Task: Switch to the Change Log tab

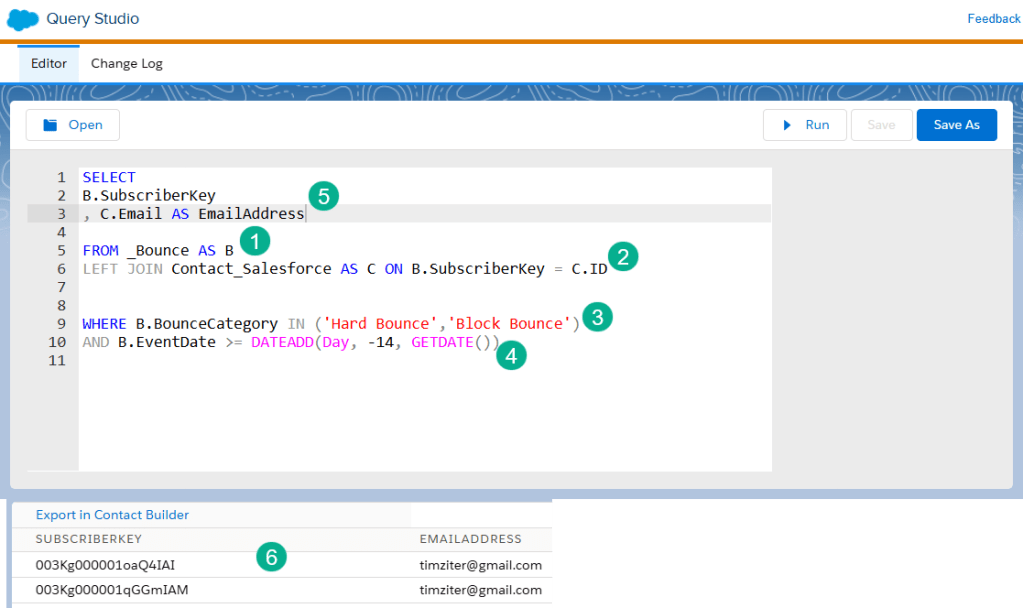Action: [x=127, y=63]
